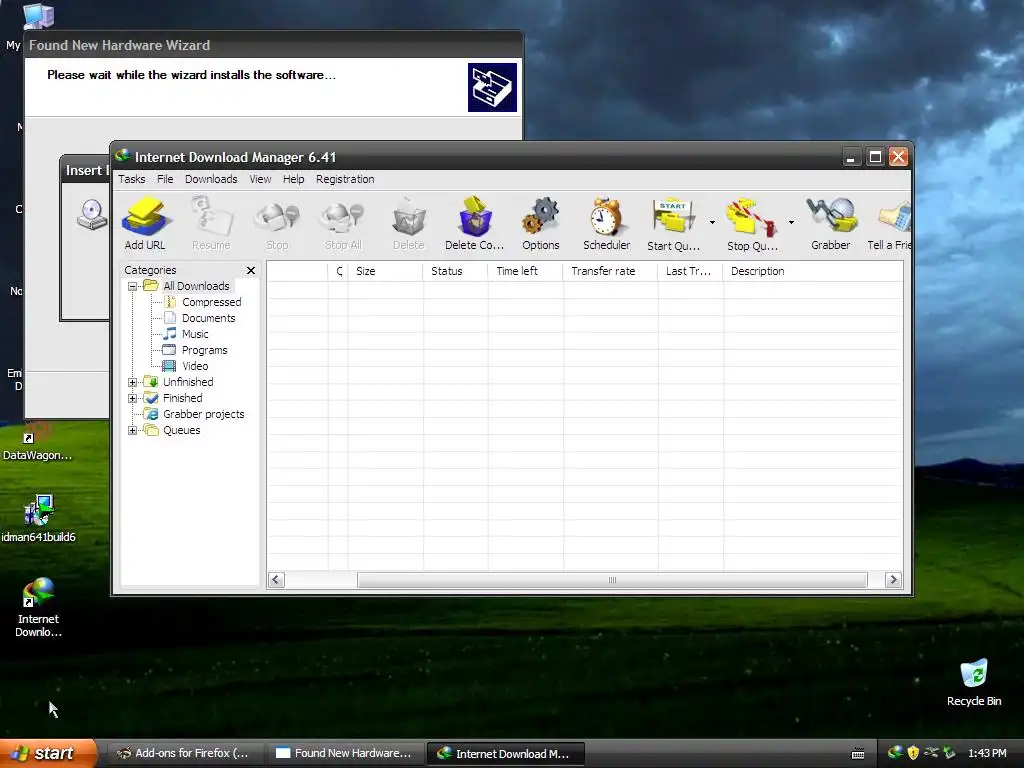The height and width of the screenshot is (768, 1024).
Task: Switch to Add-ons for Firefox taskbar item
Action: [x=184, y=753]
